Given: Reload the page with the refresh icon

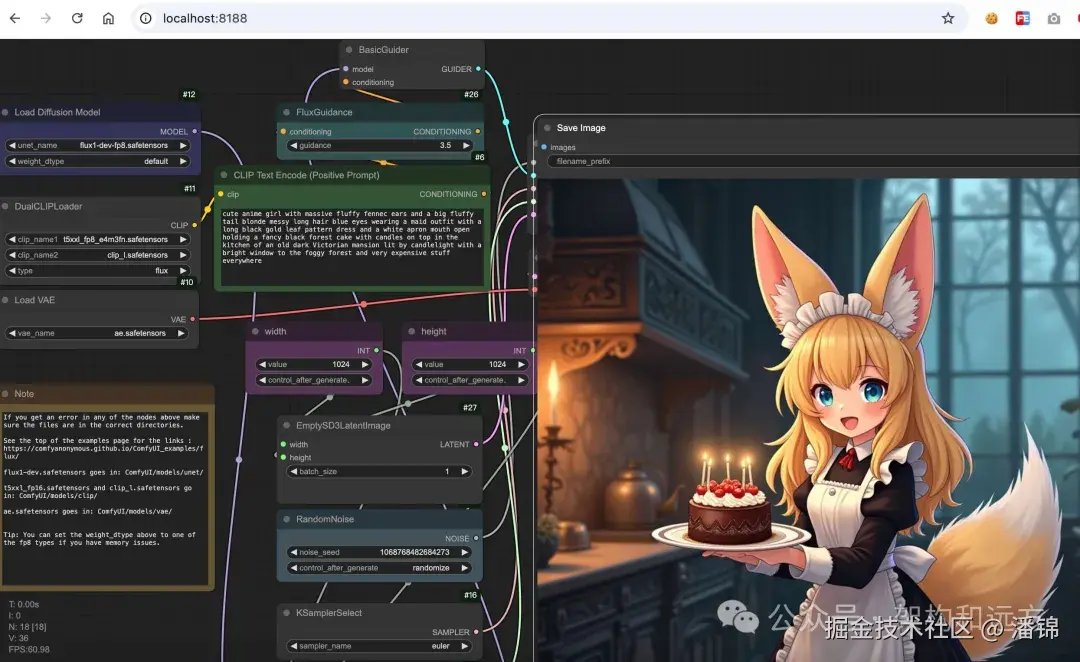Looking at the screenshot, I should coord(77,19).
